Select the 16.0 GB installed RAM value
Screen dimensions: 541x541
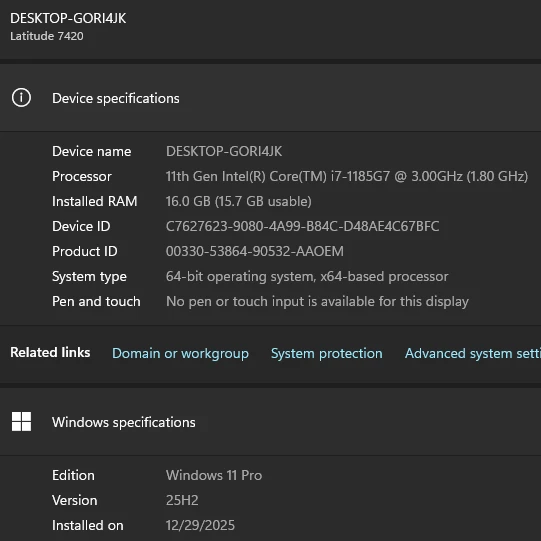238,201
